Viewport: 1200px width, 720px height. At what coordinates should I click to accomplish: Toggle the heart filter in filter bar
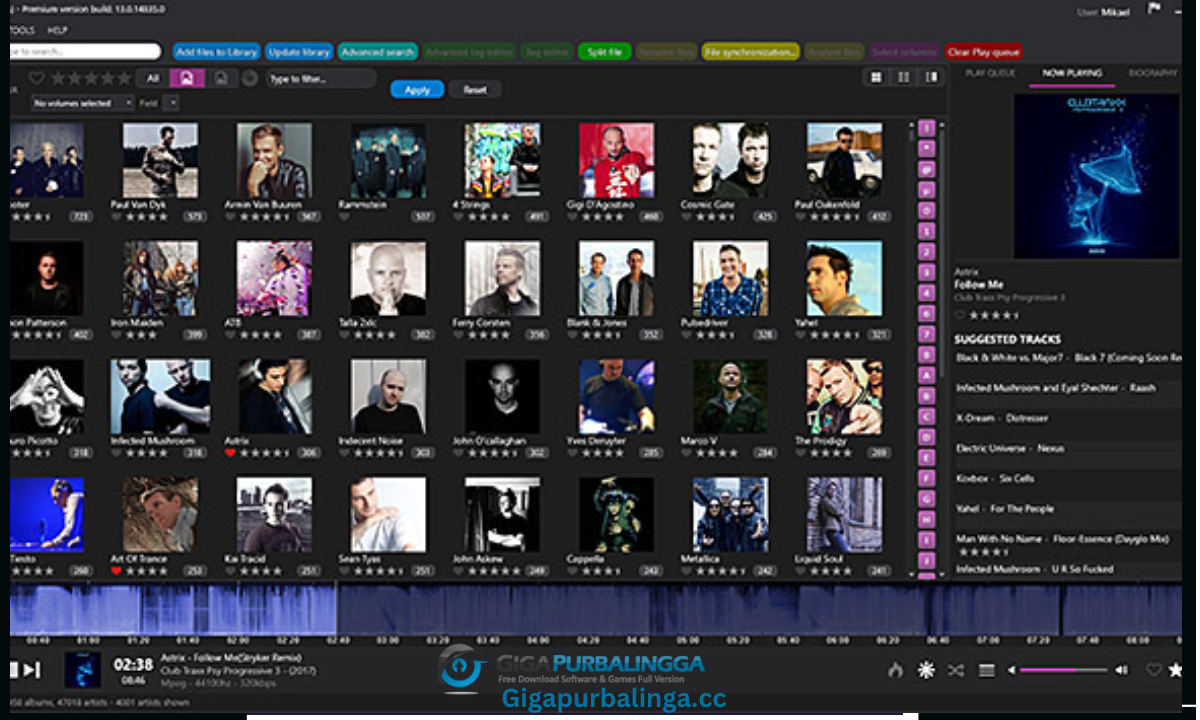click(36, 78)
